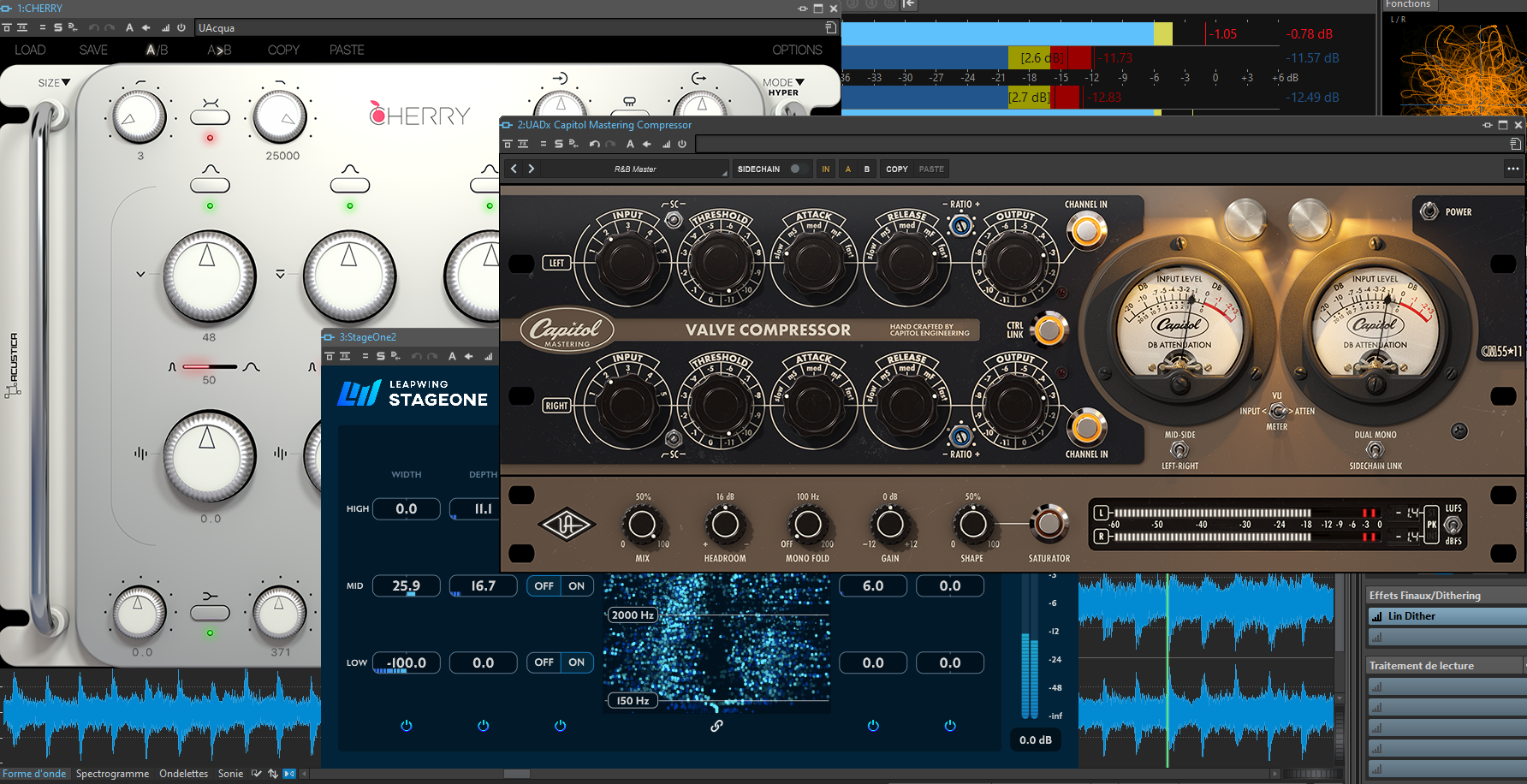
Task: Select the Forme d'onde tab
Action: pos(34,774)
